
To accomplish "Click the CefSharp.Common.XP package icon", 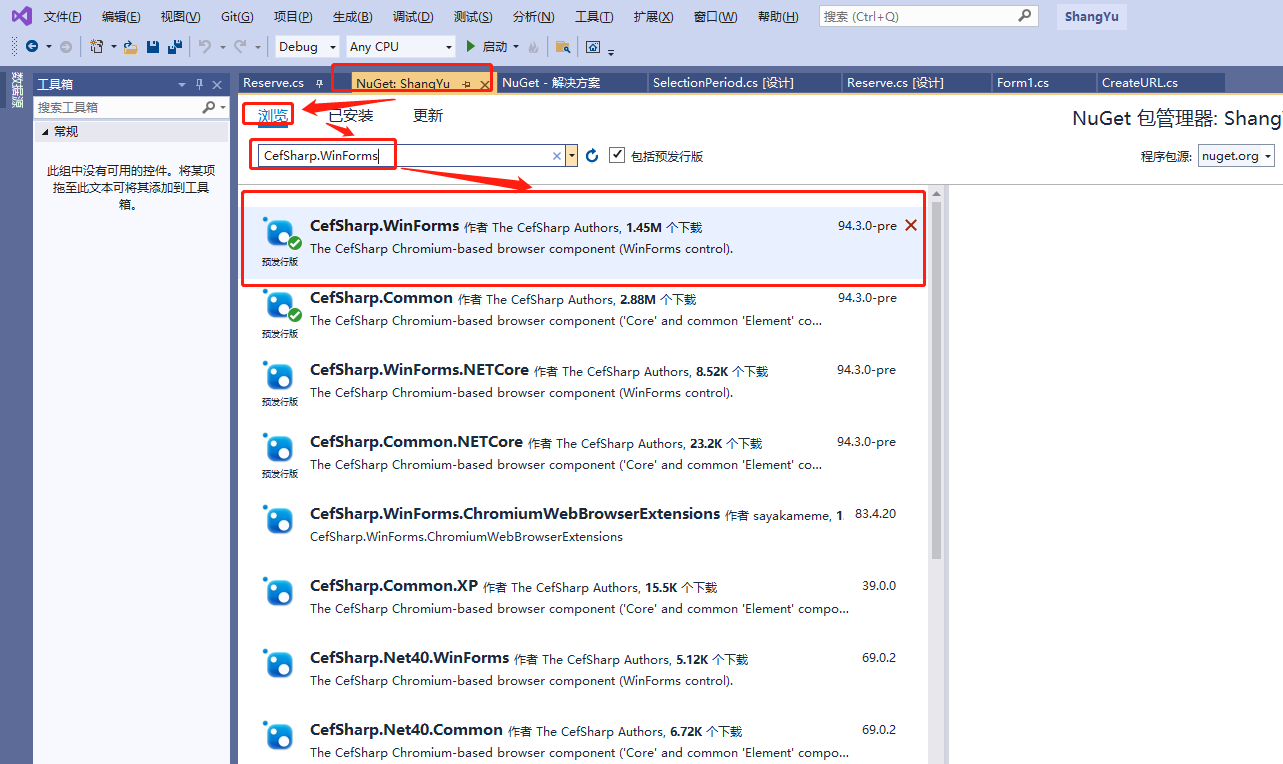I will [x=279, y=593].
